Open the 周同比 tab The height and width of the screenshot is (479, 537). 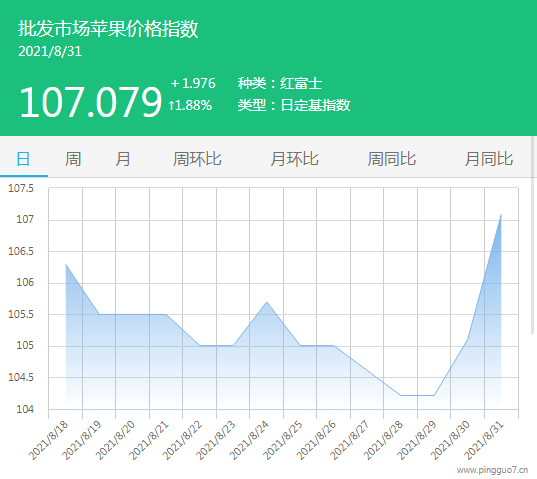tap(391, 159)
